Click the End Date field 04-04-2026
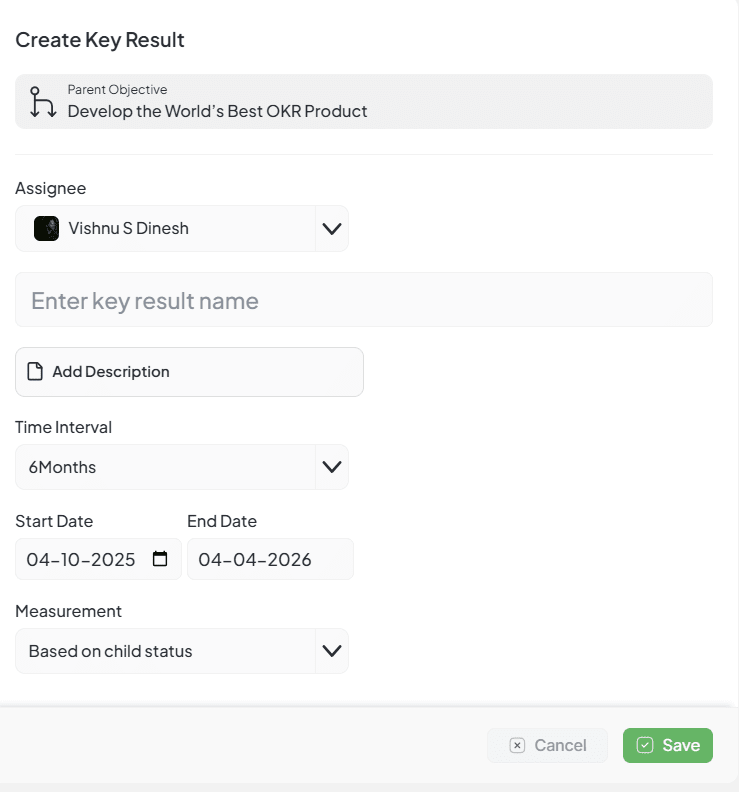This screenshot has width=739, height=792. tap(270, 560)
